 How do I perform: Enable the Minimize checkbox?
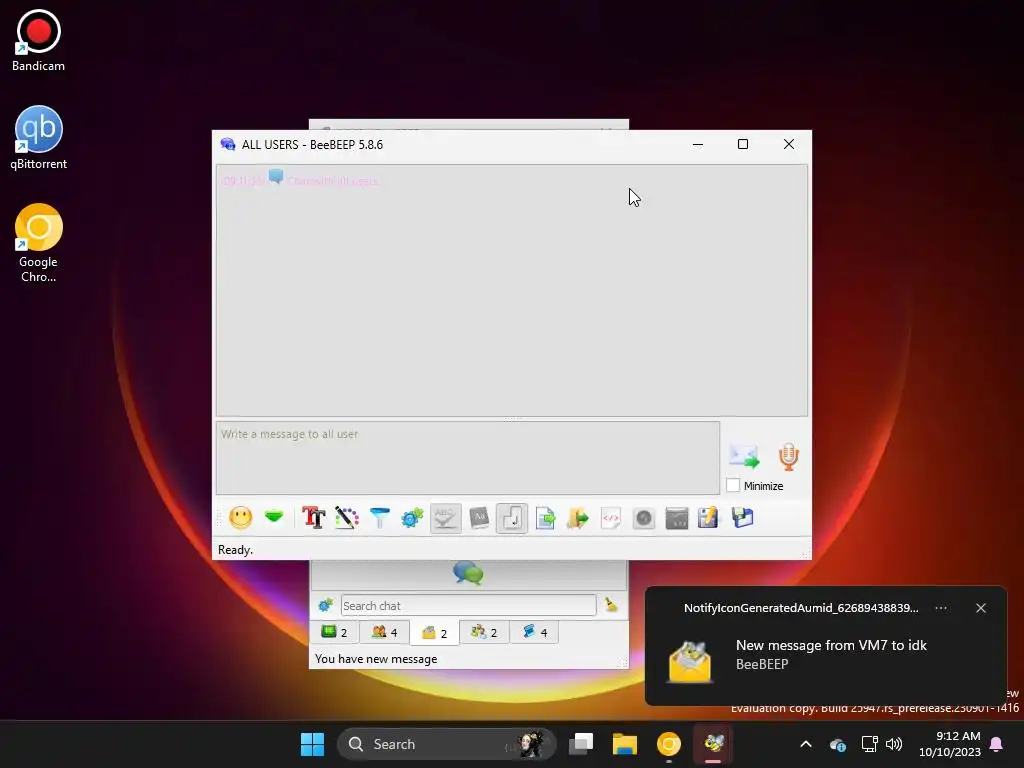pyautogui.click(x=733, y=485)
